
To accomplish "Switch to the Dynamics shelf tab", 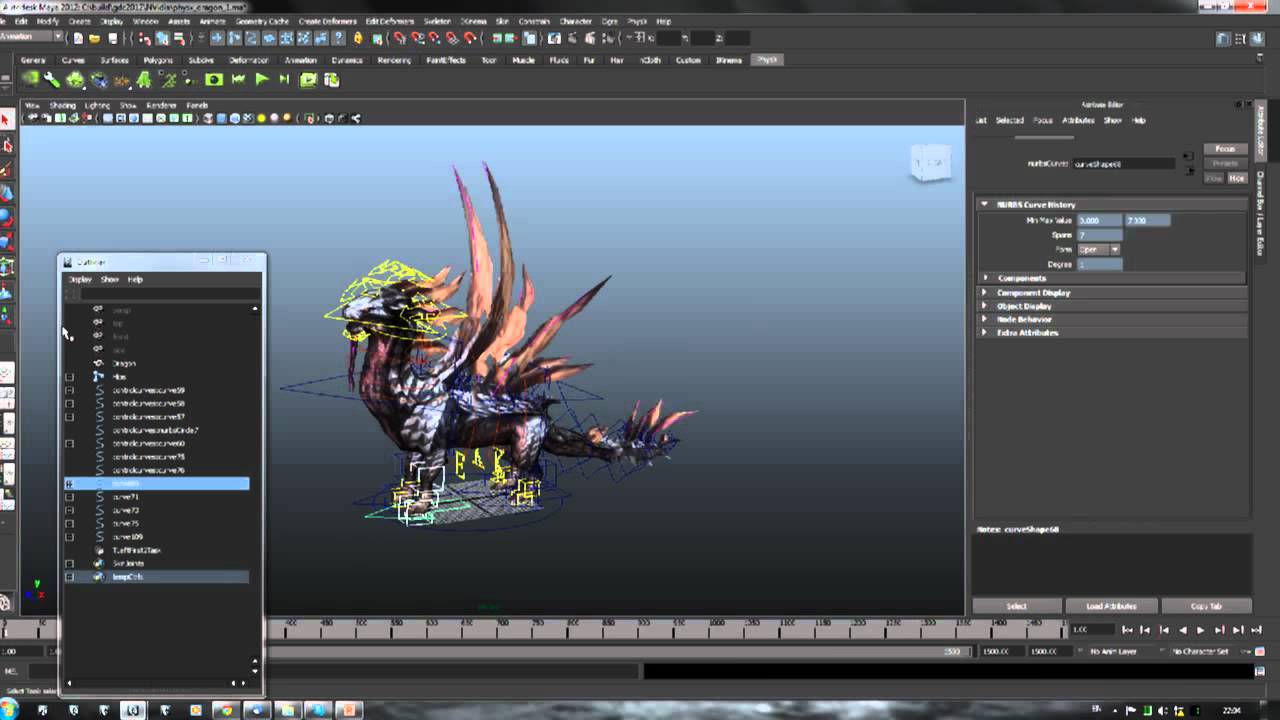I will tap(347, 60).
